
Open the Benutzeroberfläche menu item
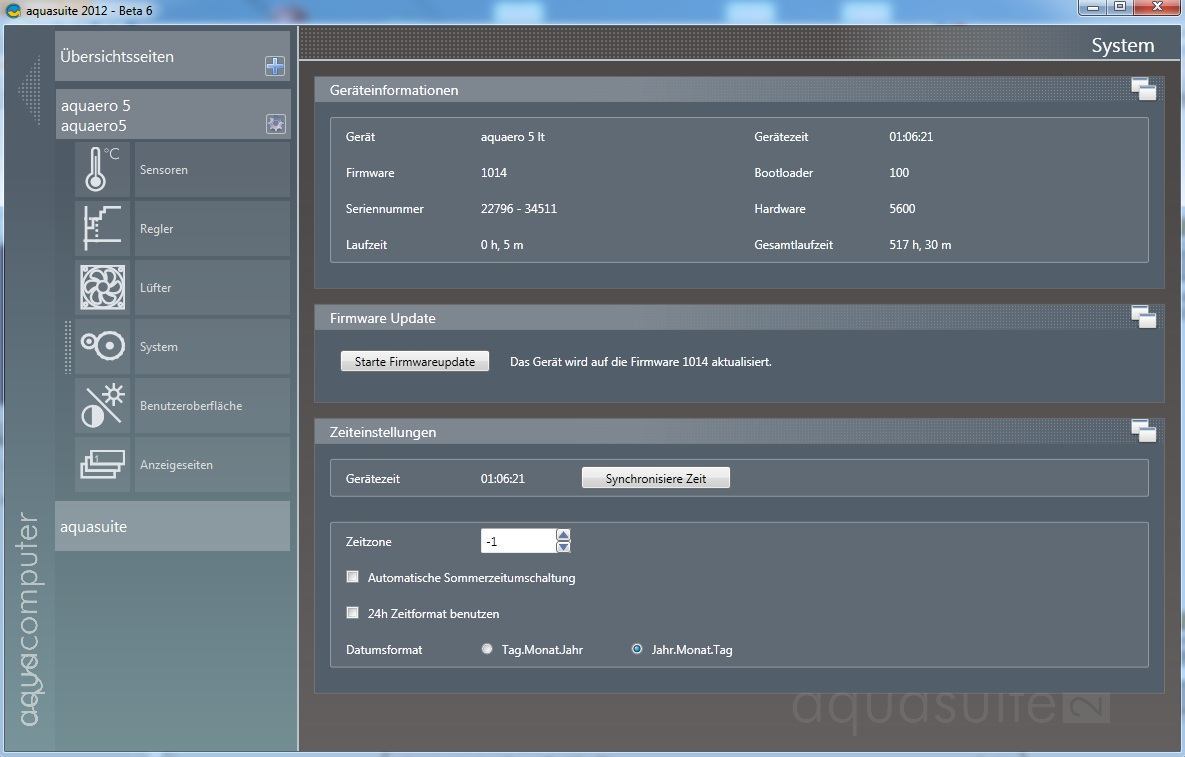(212, 406)
